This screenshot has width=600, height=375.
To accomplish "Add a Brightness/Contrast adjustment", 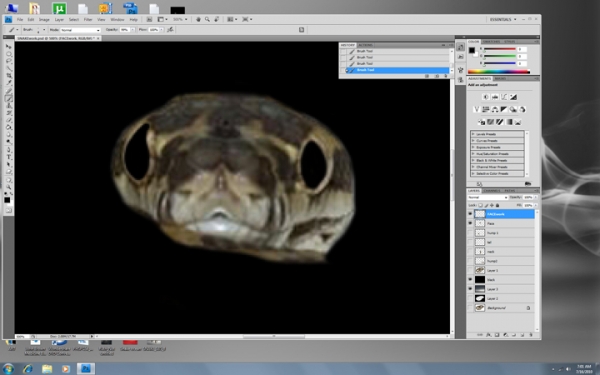I will click(x=486, y=97).
